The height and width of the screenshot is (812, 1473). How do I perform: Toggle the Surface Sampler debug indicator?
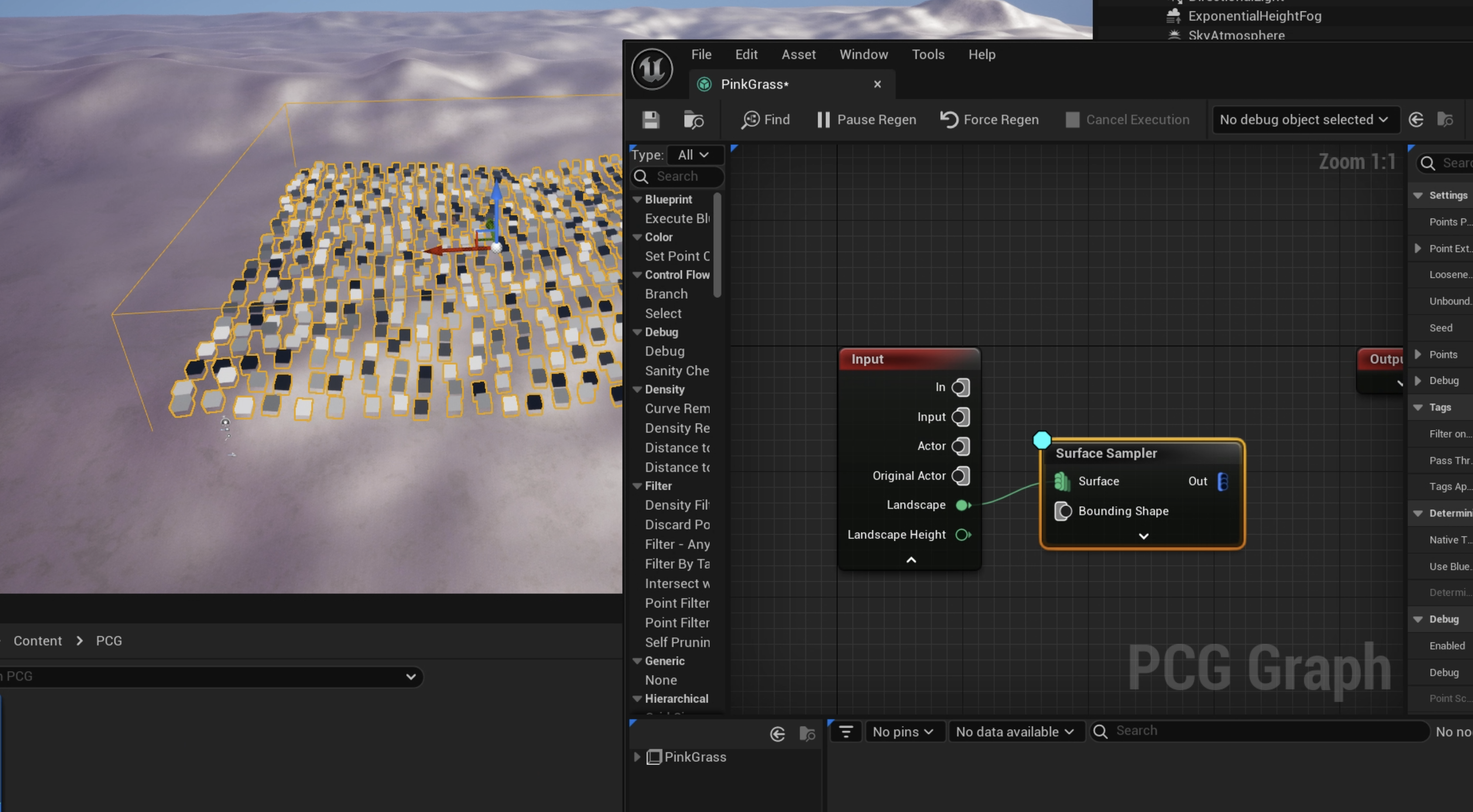pyautogui.click(x=1041, y=440)
